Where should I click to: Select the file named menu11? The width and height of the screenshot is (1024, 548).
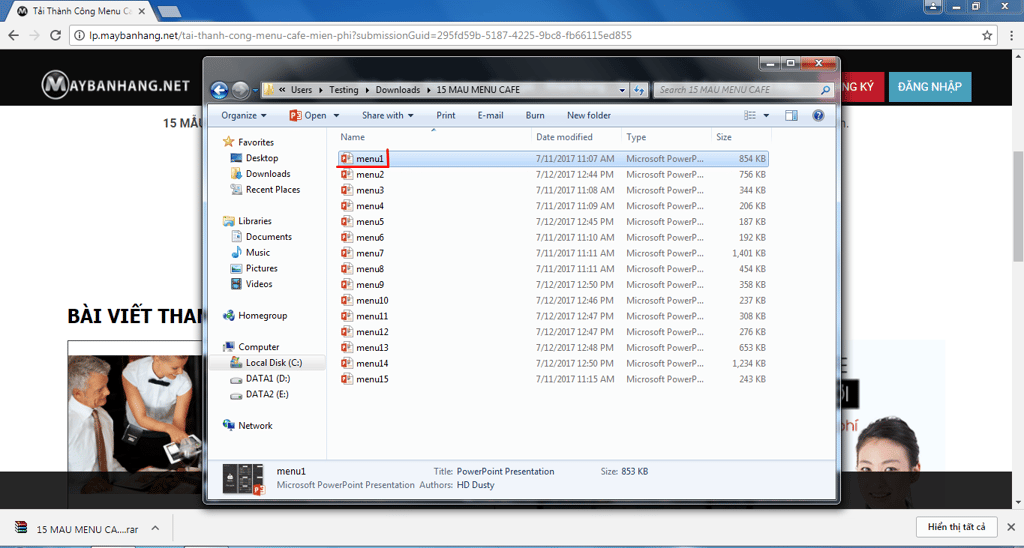coord(372,316)
